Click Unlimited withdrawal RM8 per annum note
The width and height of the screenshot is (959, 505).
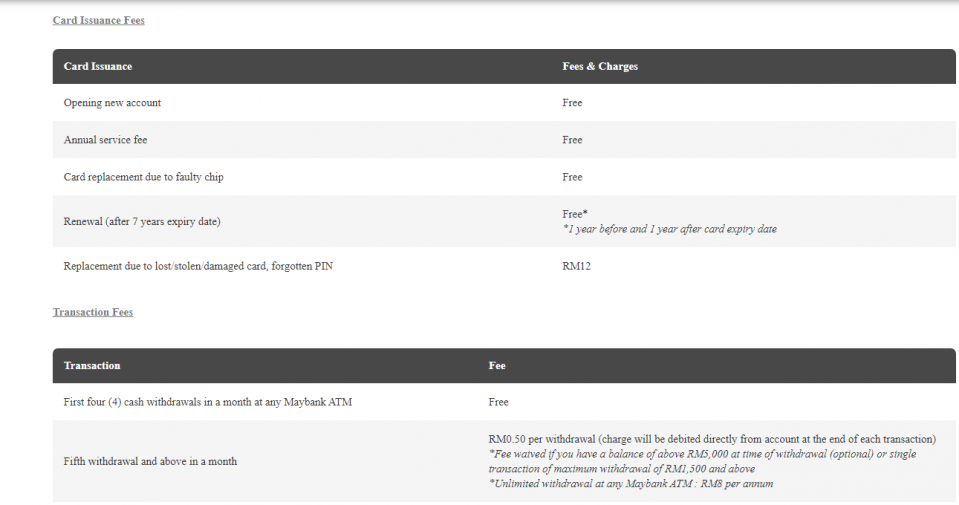click(x=631, y=484)
